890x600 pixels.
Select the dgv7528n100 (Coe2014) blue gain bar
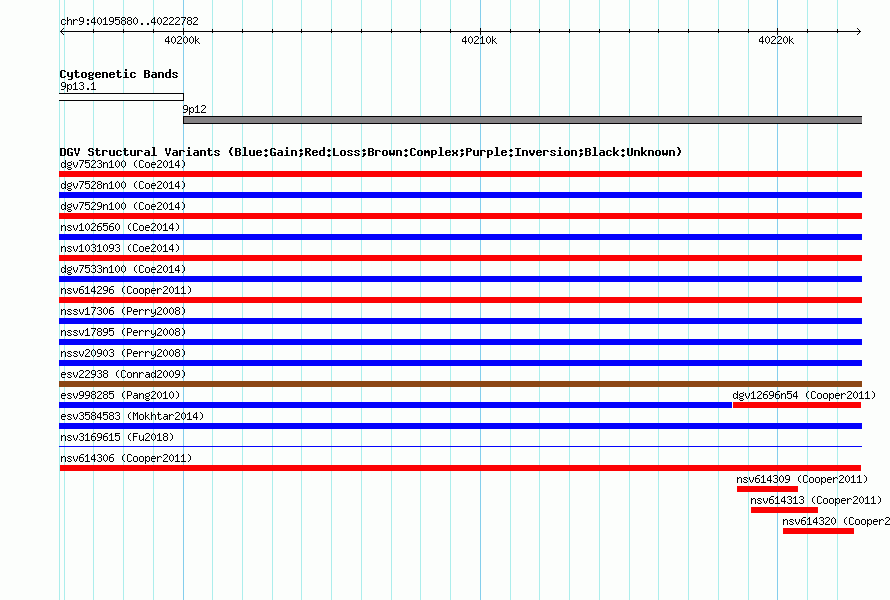tap(460, 195)
